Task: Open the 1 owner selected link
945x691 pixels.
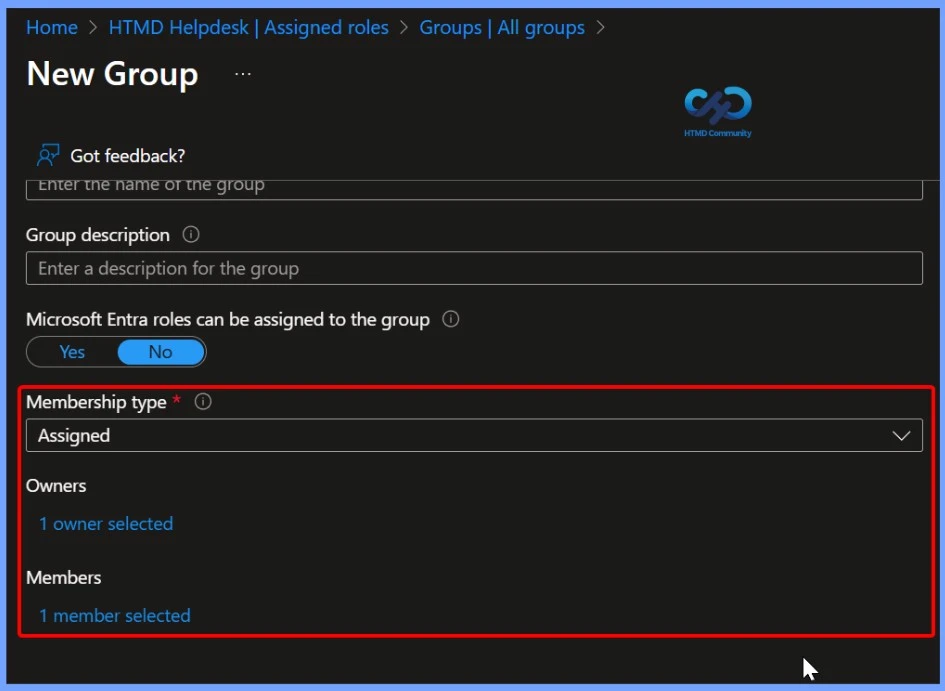Action: tap(105, 523)
